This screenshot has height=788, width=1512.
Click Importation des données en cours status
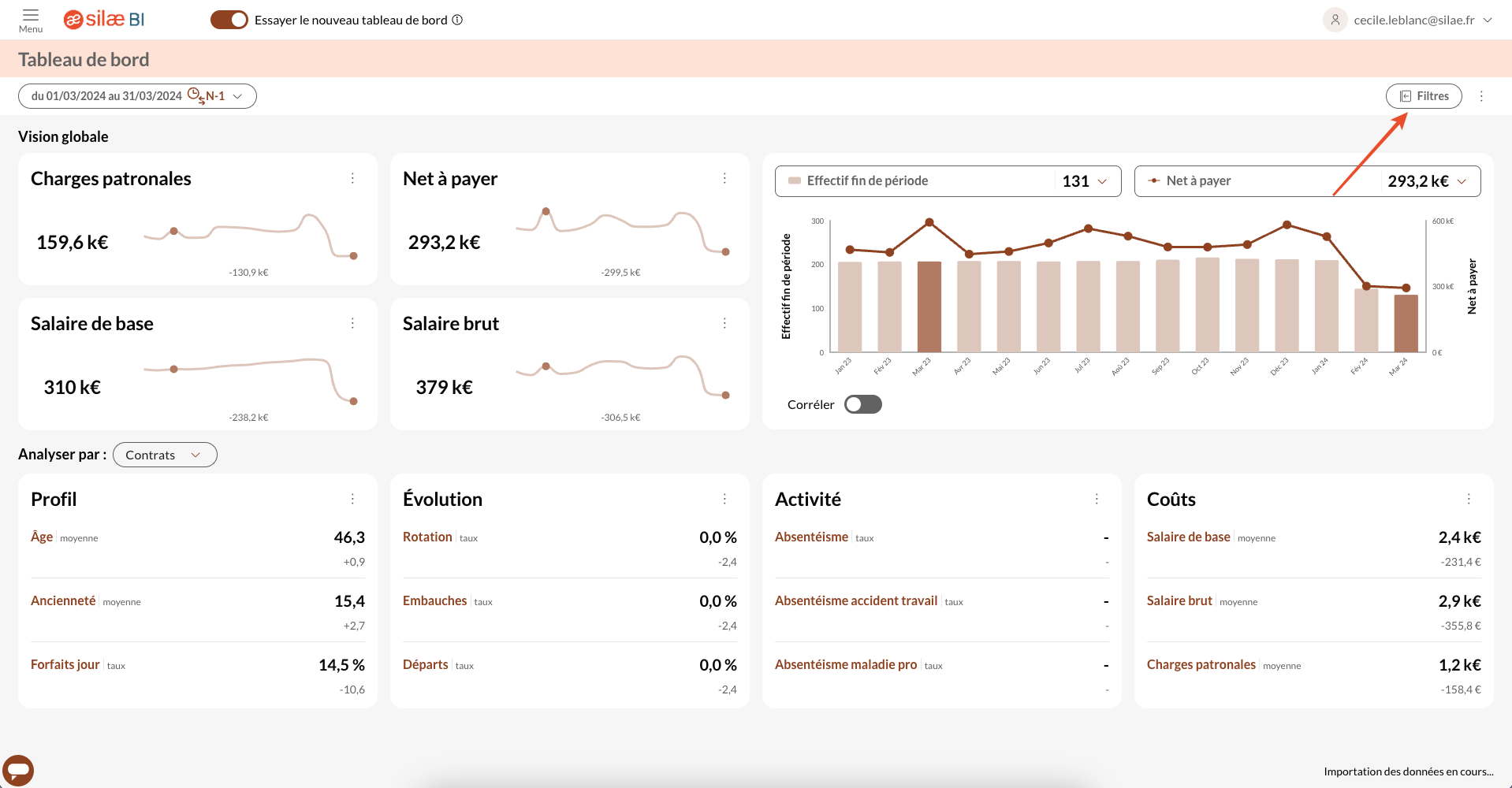point(1409,771)
